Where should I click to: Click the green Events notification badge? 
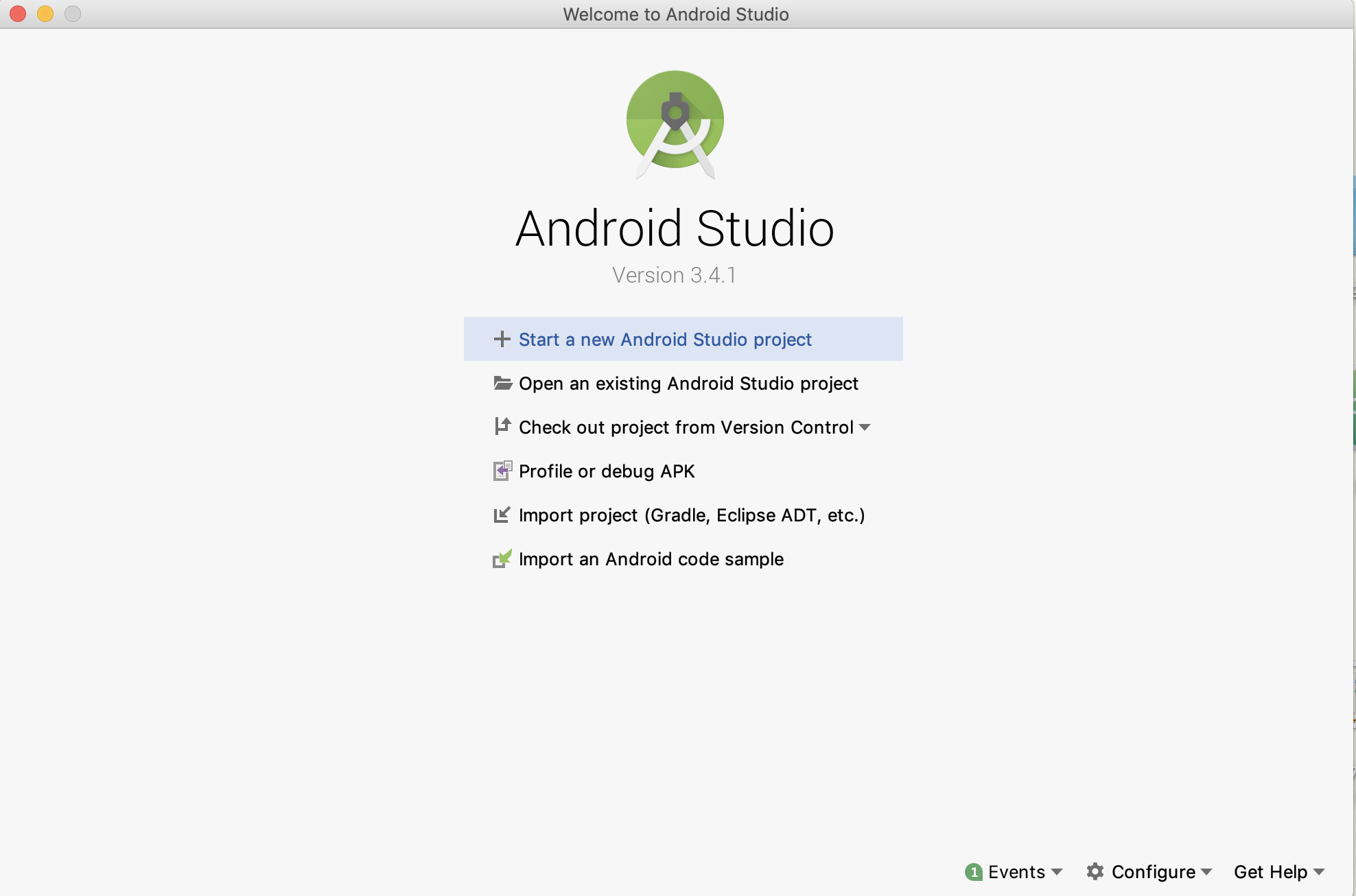pyautogui.click(x=973, y=872)
